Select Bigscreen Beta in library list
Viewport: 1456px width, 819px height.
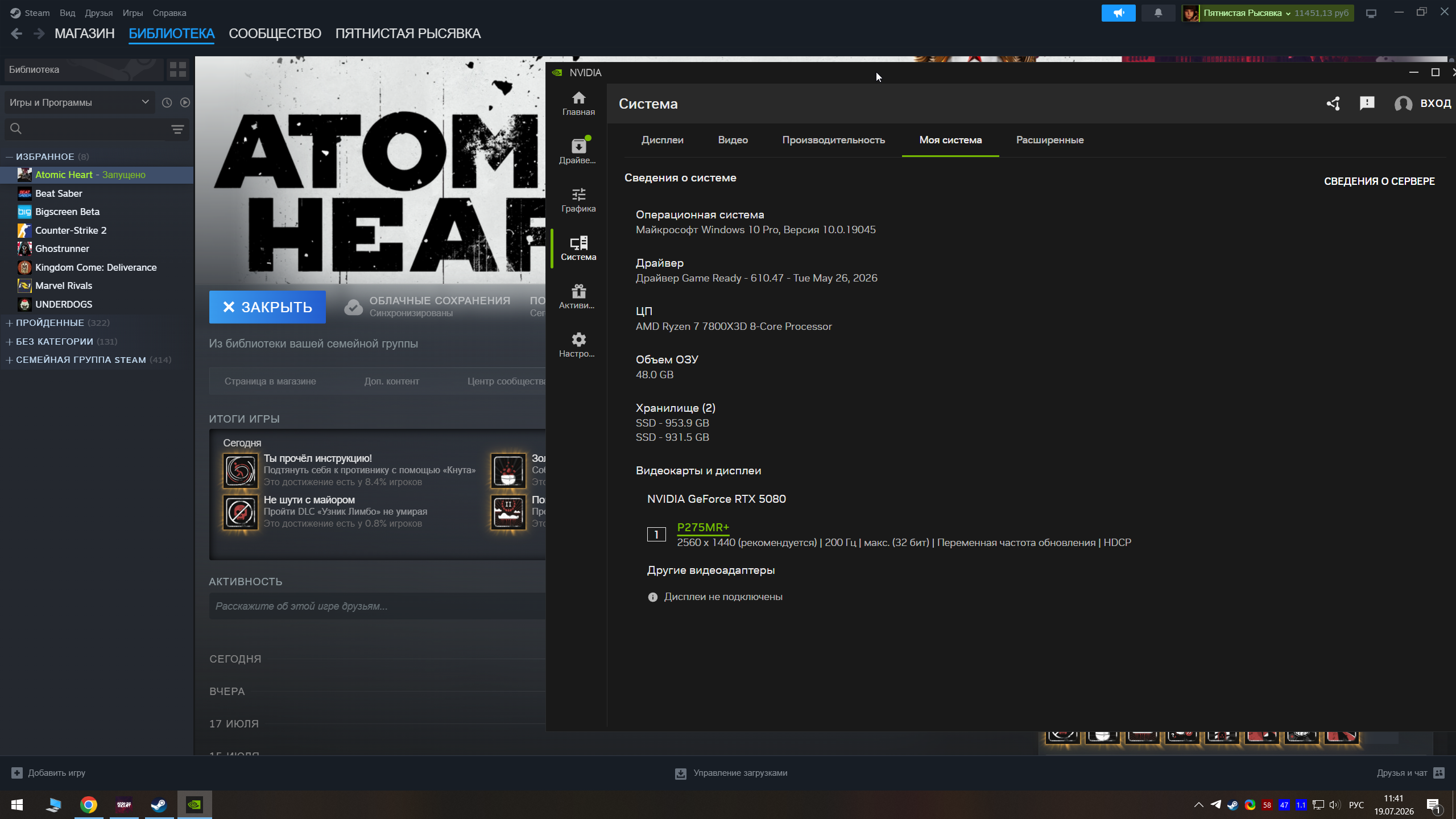coord(97,212)
